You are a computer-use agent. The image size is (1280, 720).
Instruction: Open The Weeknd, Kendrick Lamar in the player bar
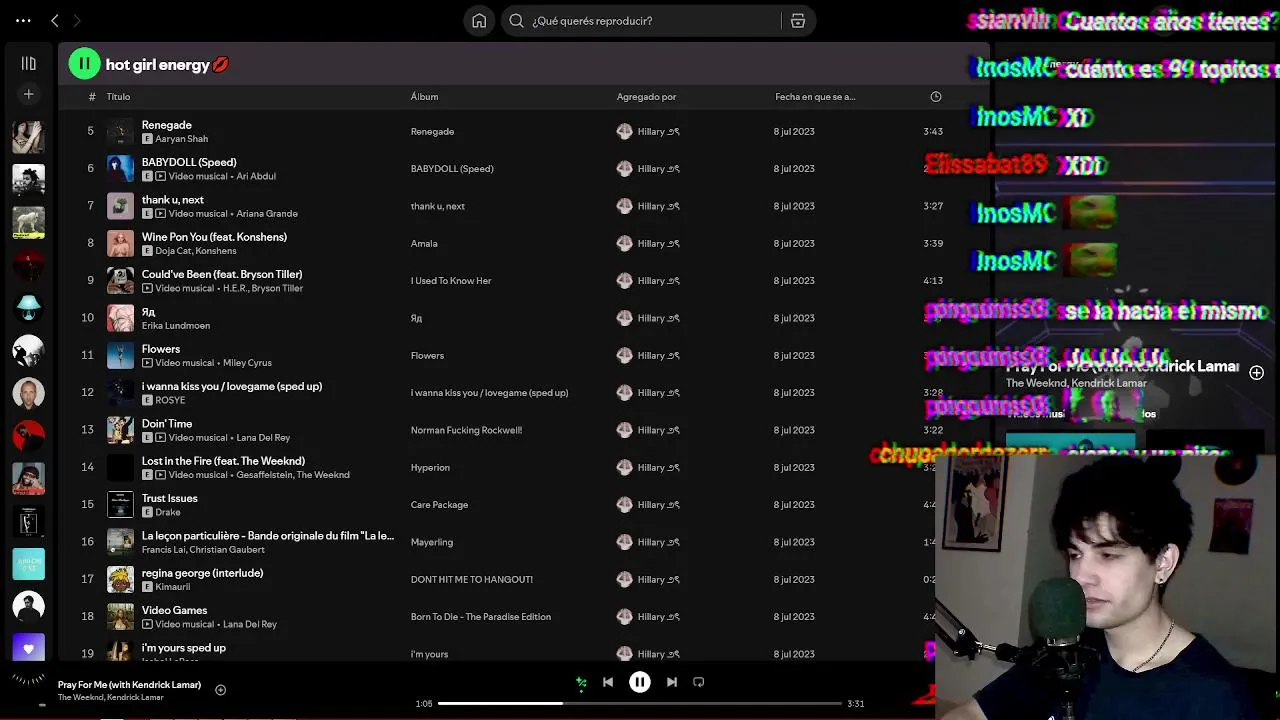click(x=111, y=697)
